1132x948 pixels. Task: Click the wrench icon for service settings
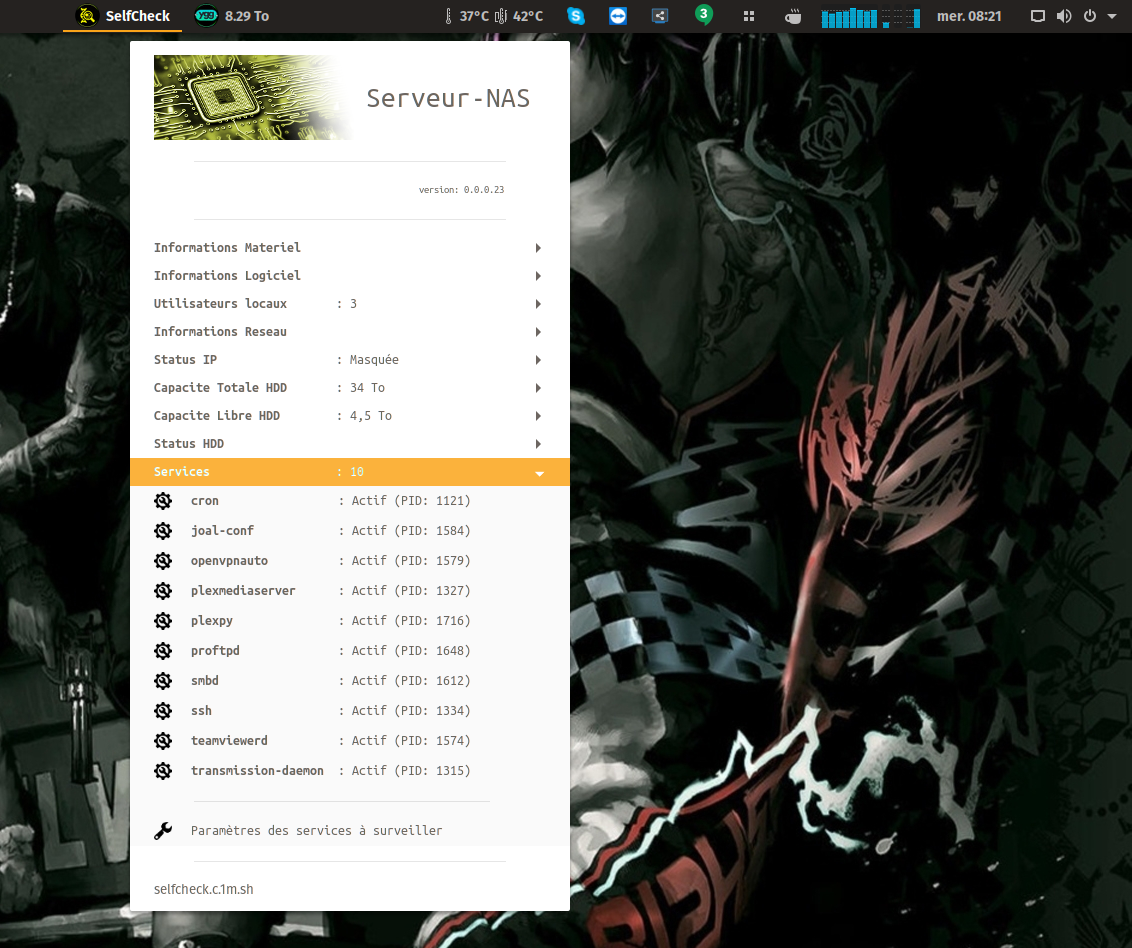163,831
